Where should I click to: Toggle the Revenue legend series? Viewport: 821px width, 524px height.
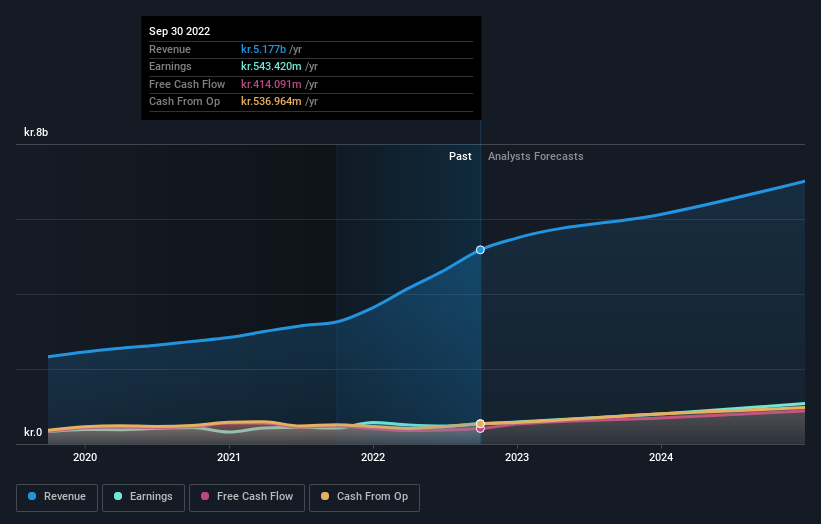tap(57, 497)
